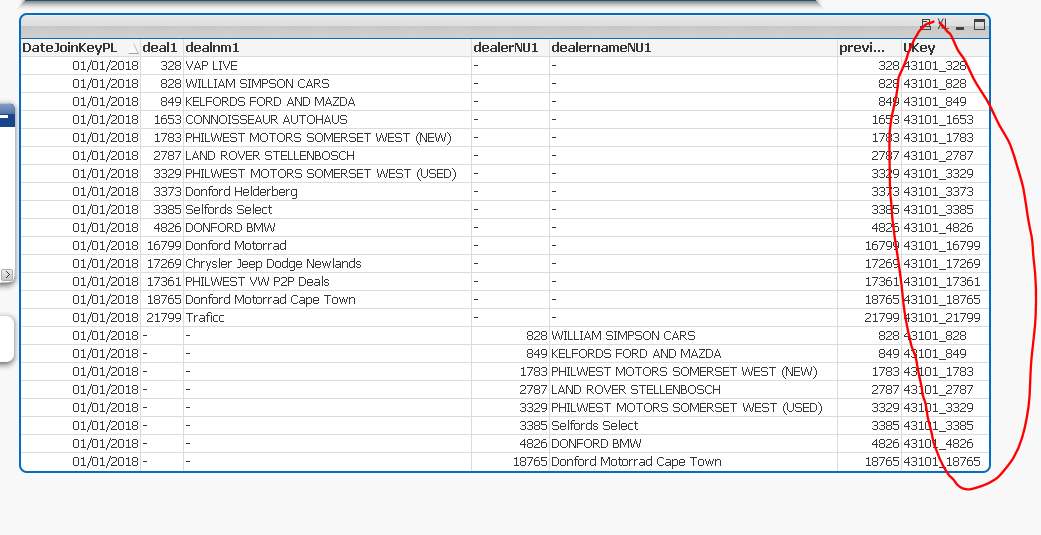Select the UKey column header
This screenshot has height=535, width=1041.
[920, 48]
